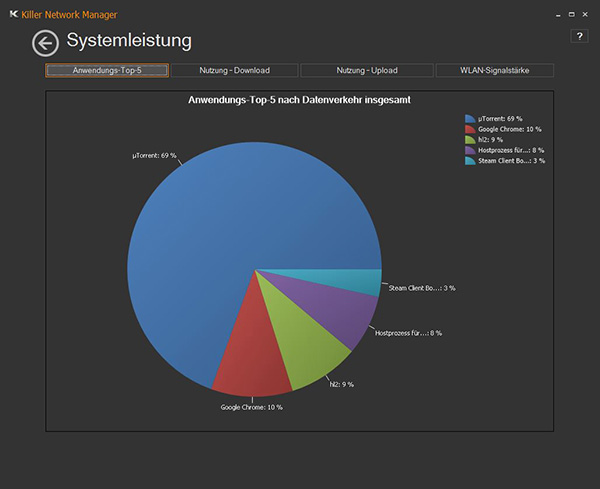Click legend text 'Hostprozess für...: 8 %'
Image resolution: width=600 pixels, height=489 pixels.
coord(511,150)
